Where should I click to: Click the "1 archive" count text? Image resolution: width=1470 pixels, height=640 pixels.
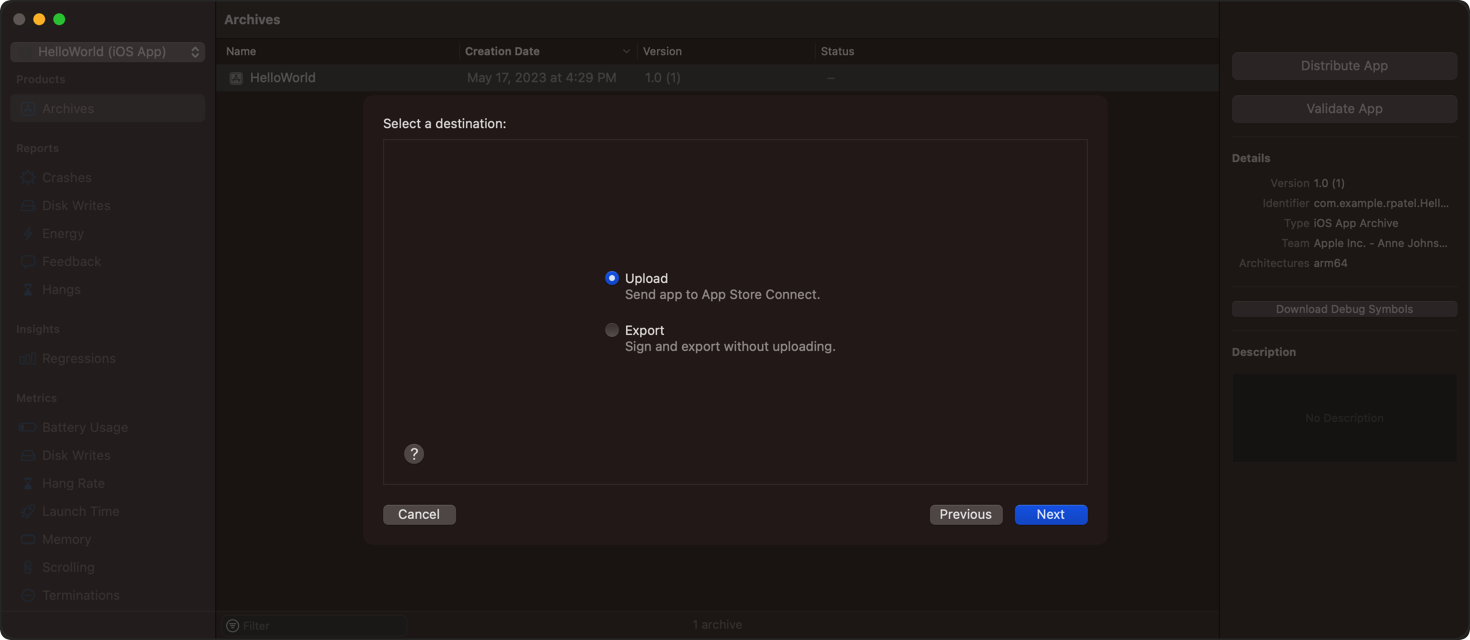pos(718,625)
